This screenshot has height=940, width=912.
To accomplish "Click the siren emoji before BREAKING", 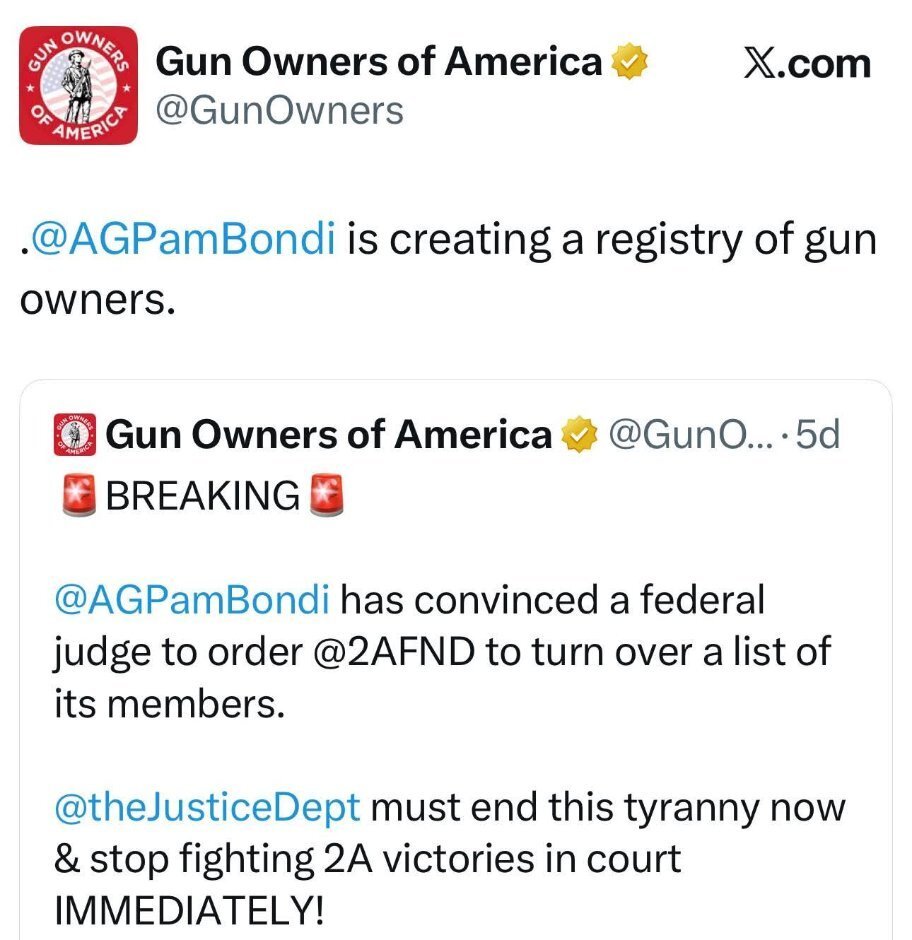I will [x=78, y=494].
